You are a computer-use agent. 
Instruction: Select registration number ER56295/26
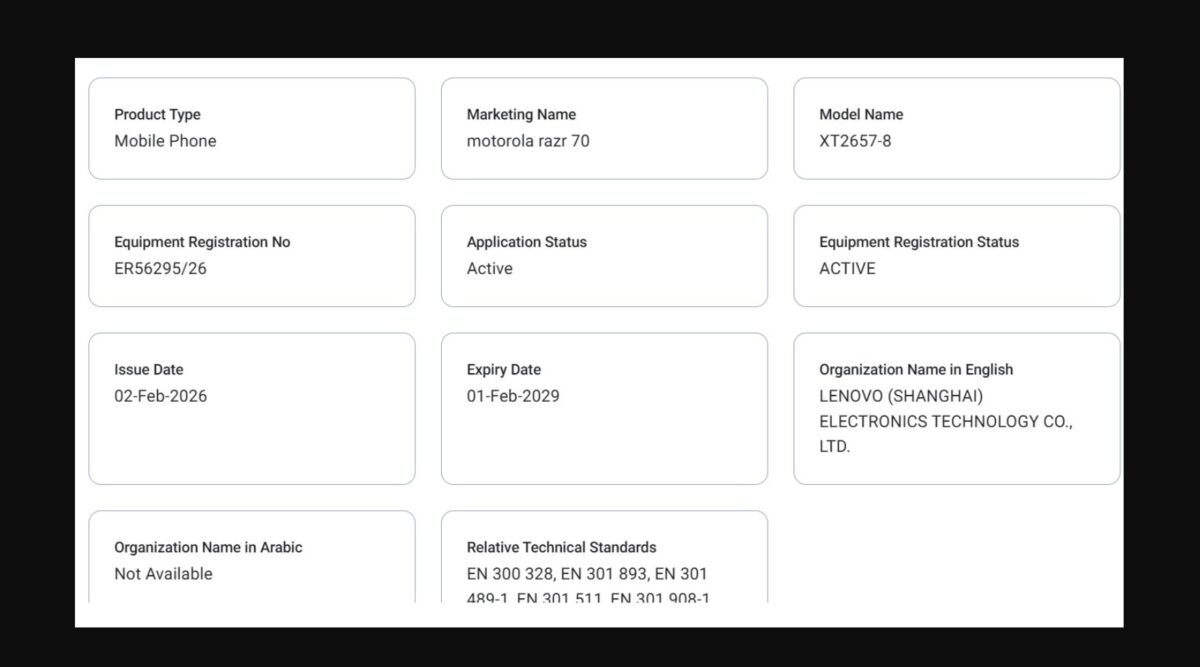click(160, 268)
